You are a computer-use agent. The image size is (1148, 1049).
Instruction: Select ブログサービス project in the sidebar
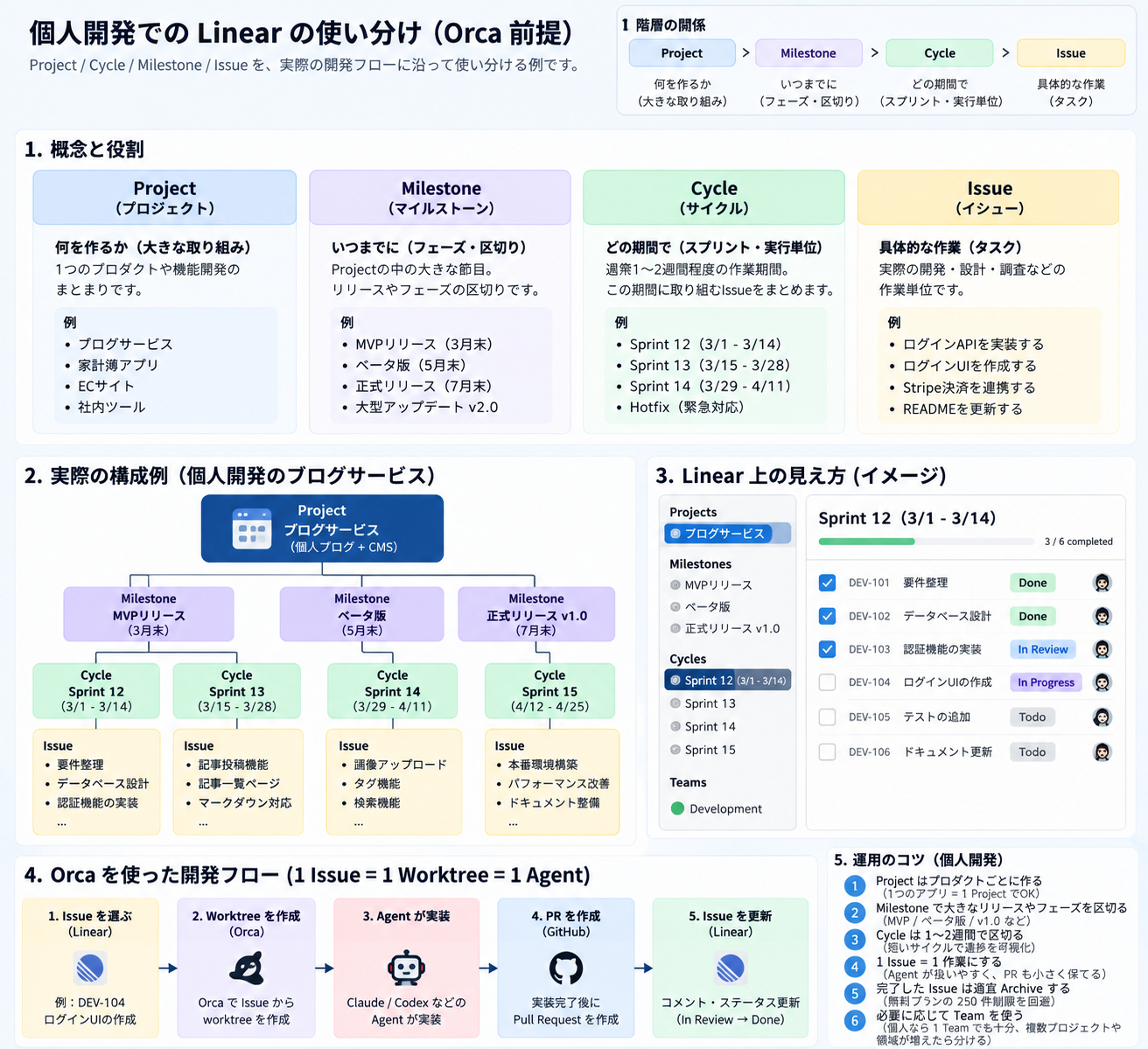(x=728, y=533)
